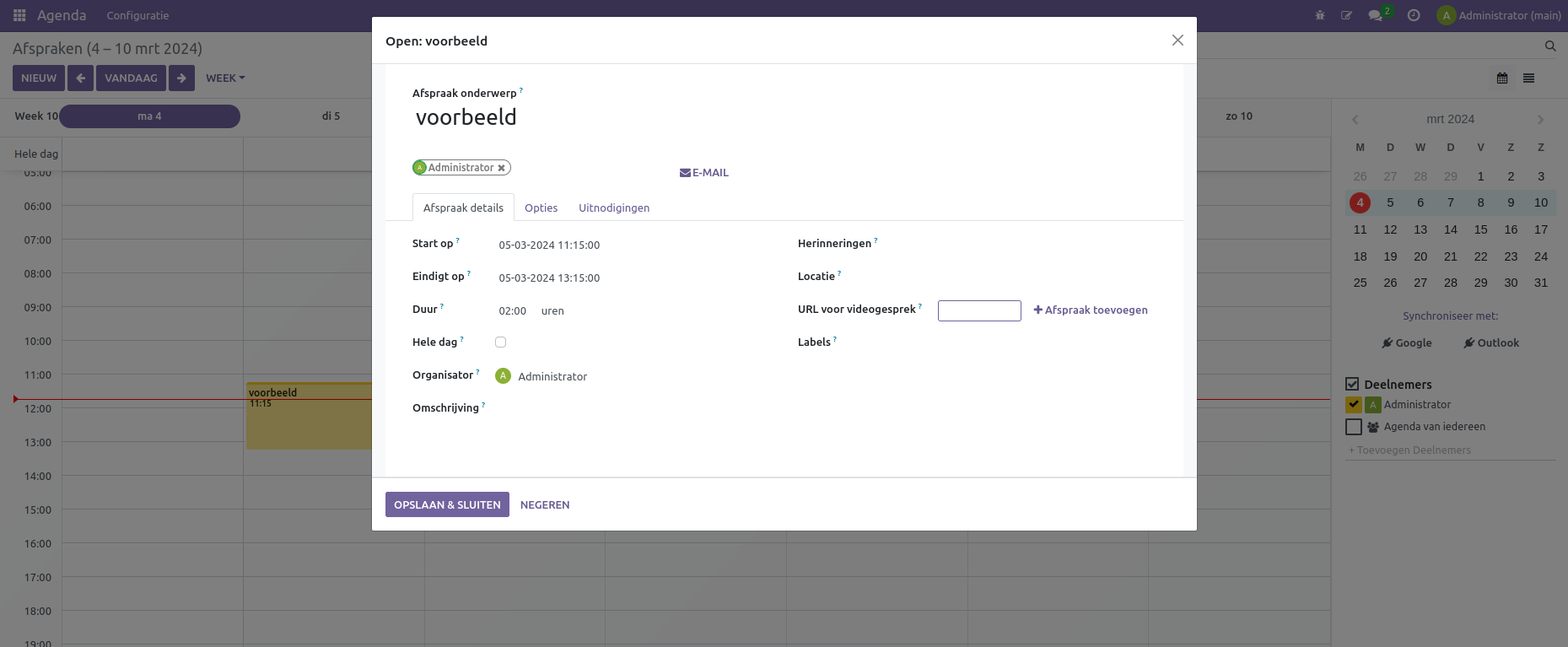Viewport: 1568px width, 647px height.
Task: Go to the previous week arrow
Action: 80,78
